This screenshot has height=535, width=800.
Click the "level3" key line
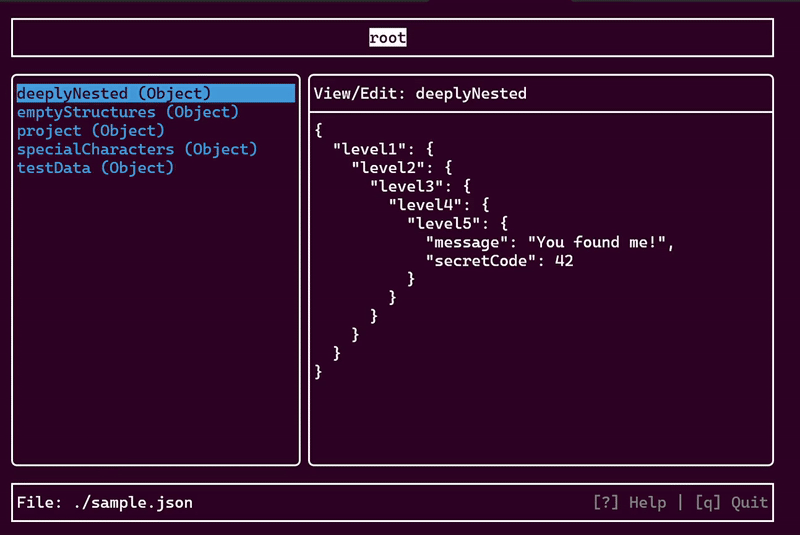(405, 186)
